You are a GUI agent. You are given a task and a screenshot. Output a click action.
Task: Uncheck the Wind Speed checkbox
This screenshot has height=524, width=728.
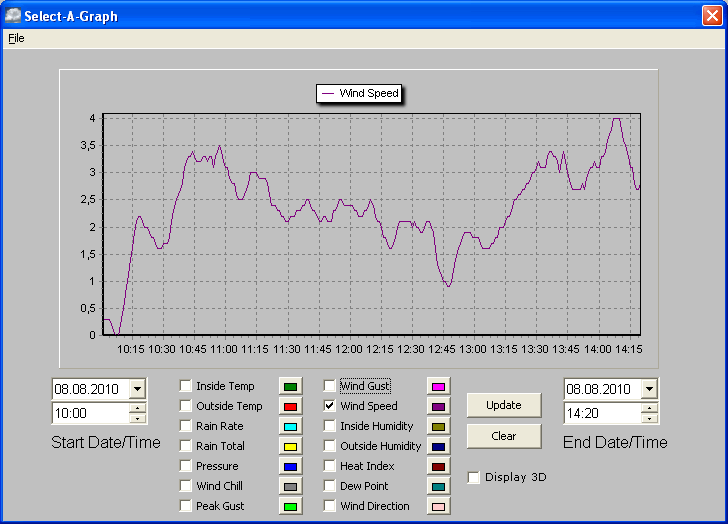(330, 406)
